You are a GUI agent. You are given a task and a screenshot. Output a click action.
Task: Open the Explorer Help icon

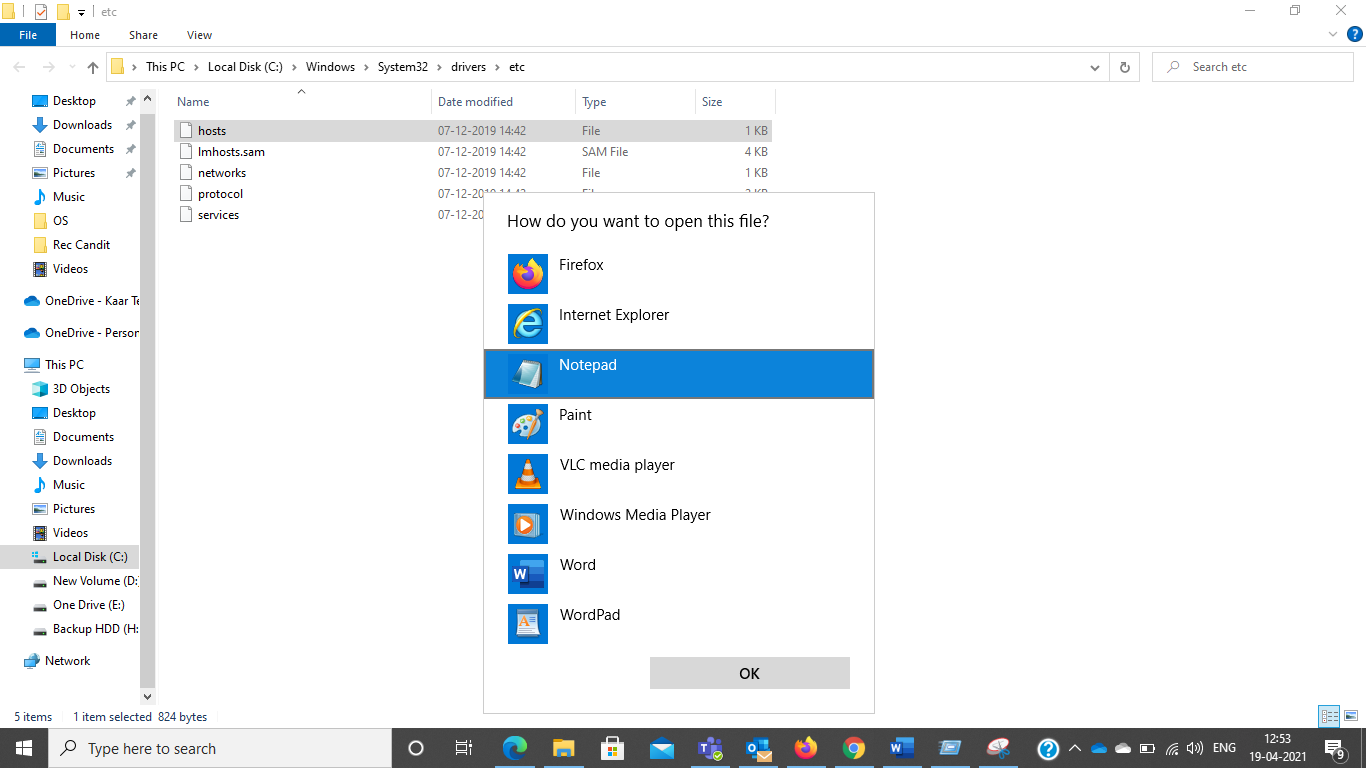pos(1355,35)
